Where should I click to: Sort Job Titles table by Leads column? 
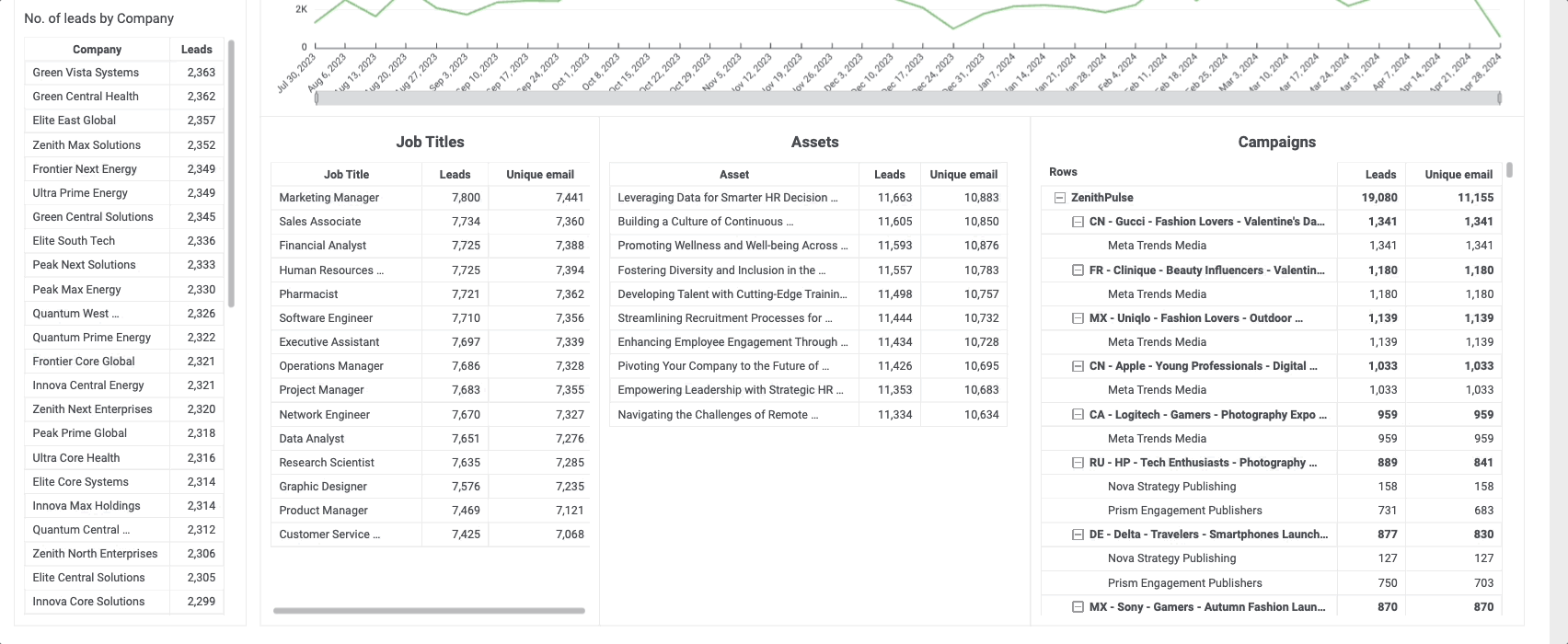455,175
